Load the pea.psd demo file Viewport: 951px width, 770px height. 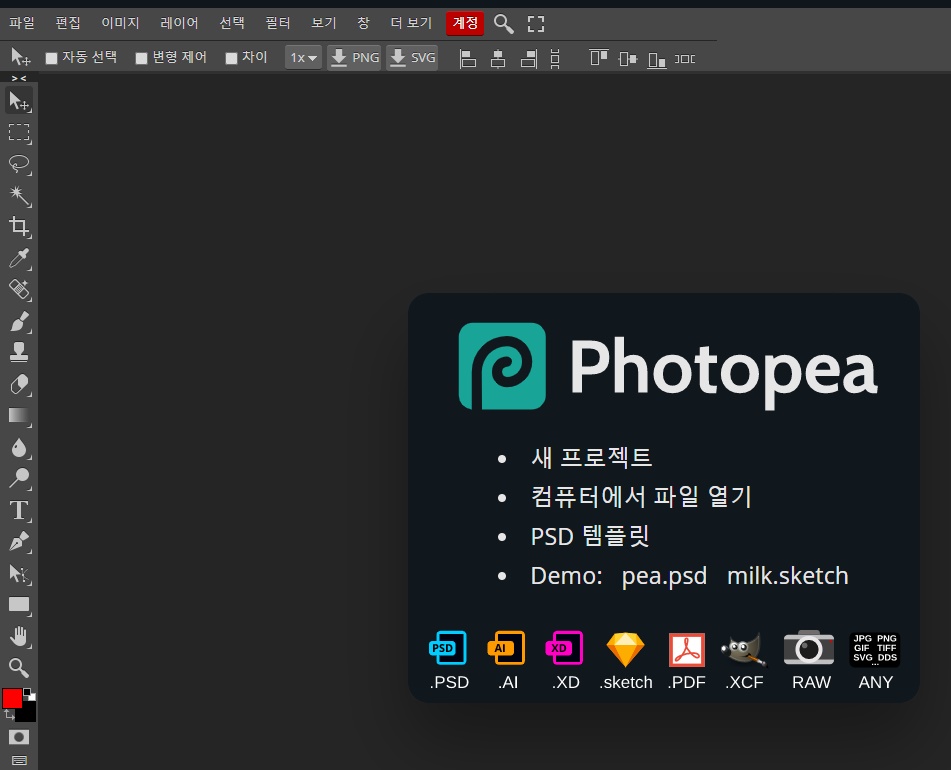[664, 576]
